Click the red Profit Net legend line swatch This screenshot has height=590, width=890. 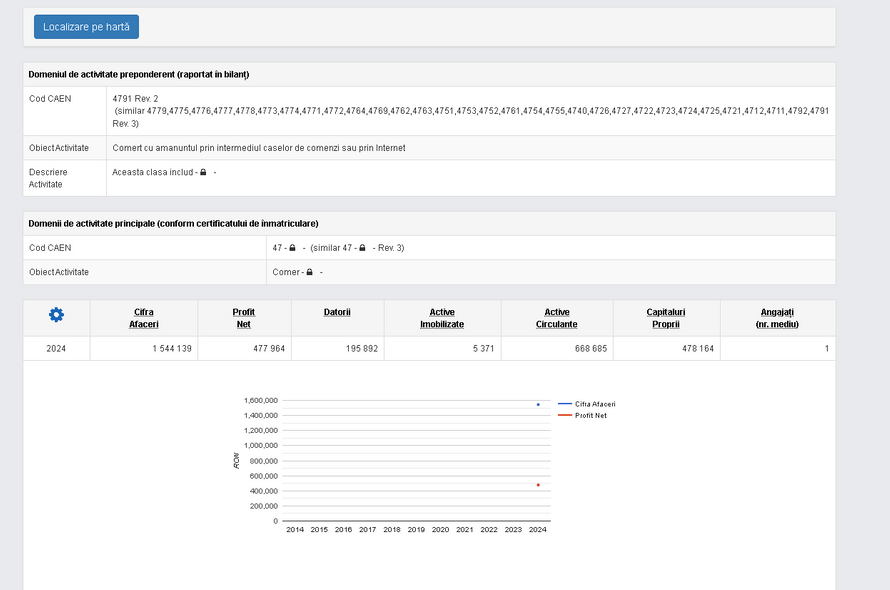(x=564, y=415)
